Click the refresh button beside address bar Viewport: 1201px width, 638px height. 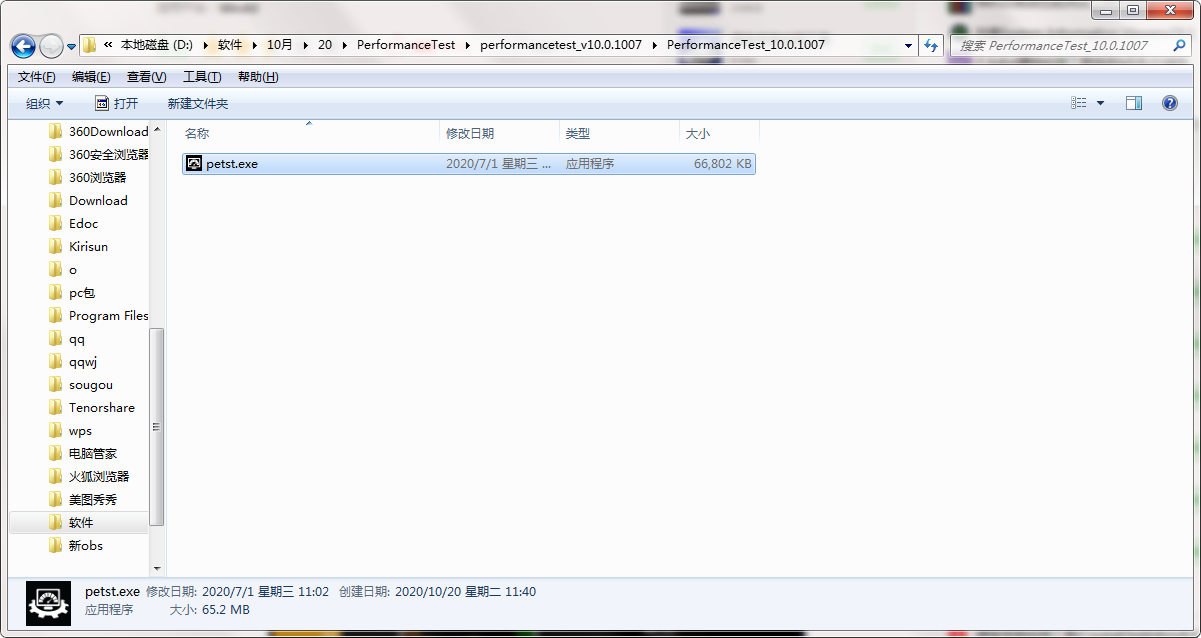(x=932, y=45)
